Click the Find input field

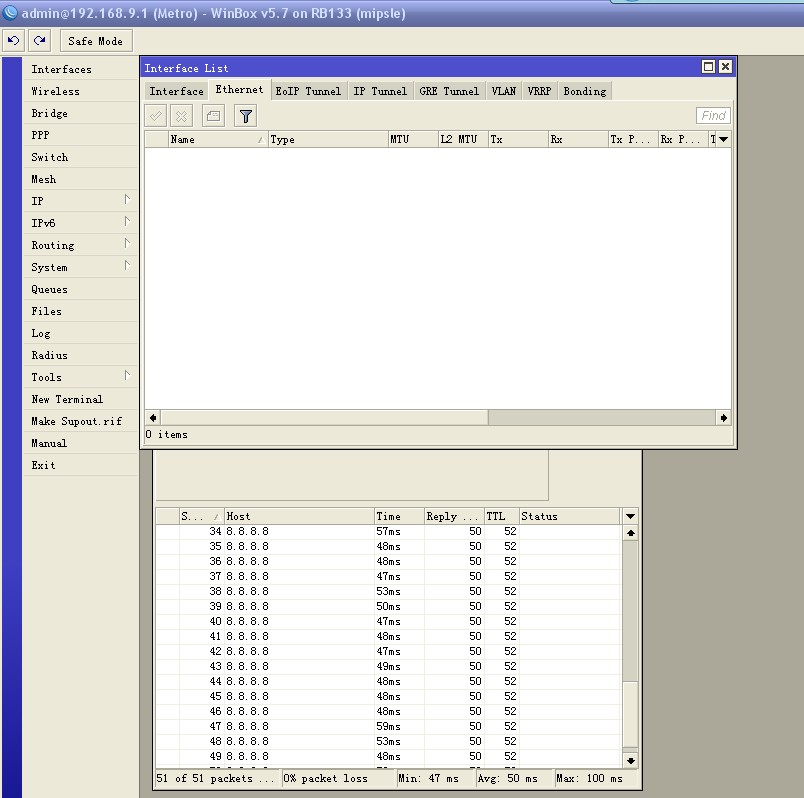[x=713, y=115]
